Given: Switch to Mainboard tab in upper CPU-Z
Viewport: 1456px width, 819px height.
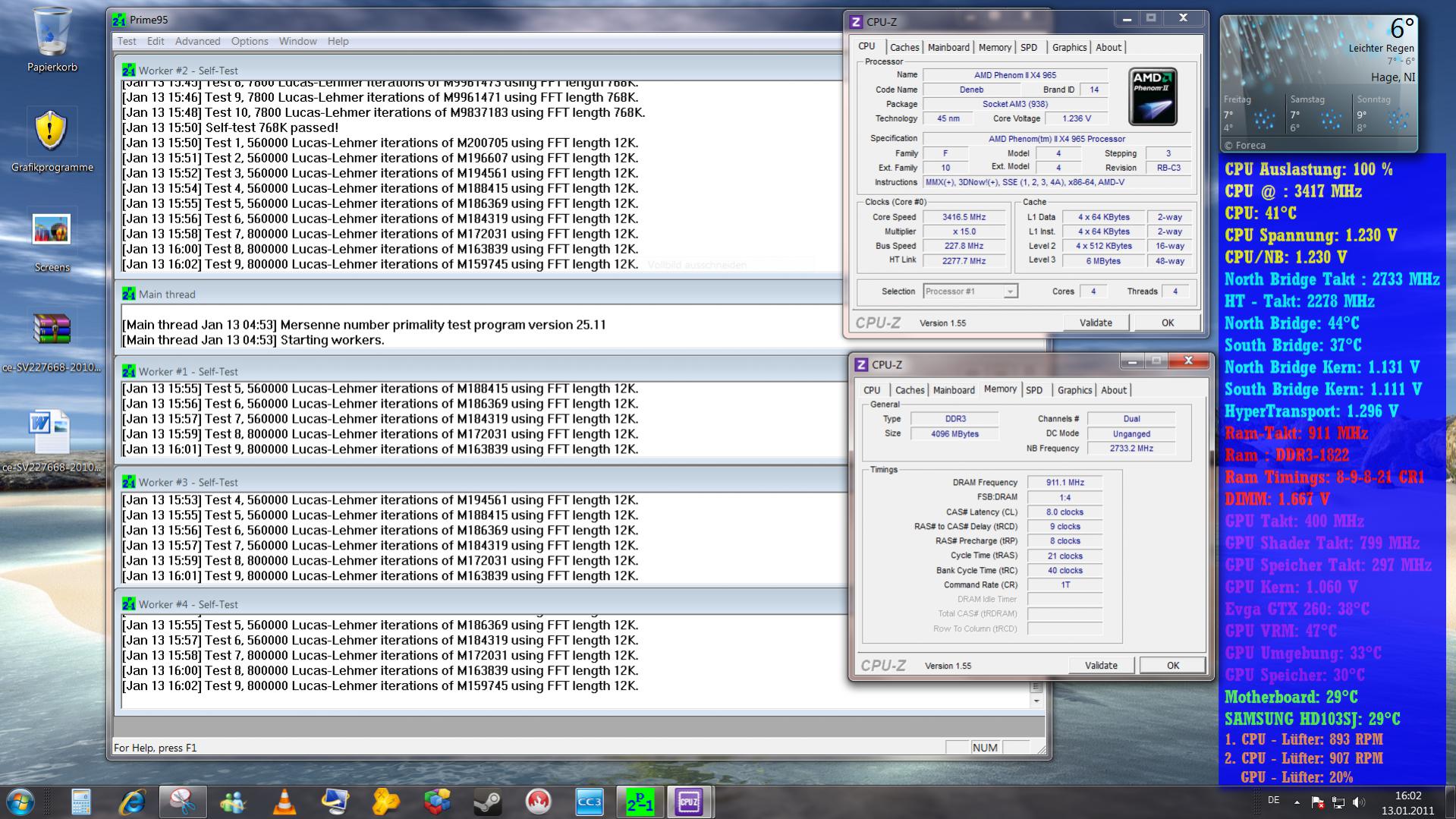Looking at the screenshot, I should tap(948, 47).
